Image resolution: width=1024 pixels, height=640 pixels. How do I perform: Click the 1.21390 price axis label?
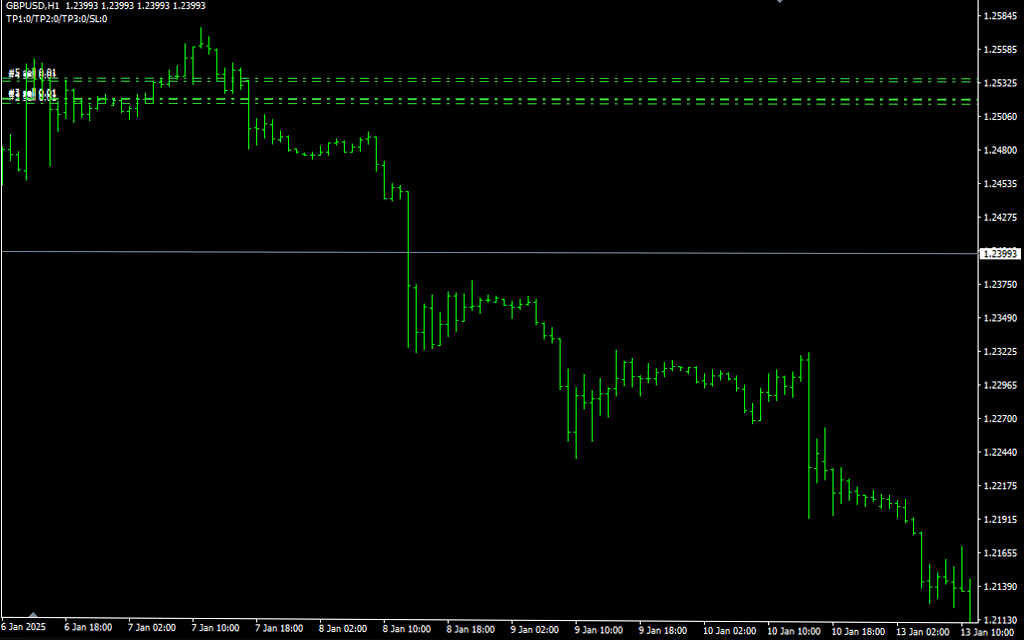pos(1000,587)
